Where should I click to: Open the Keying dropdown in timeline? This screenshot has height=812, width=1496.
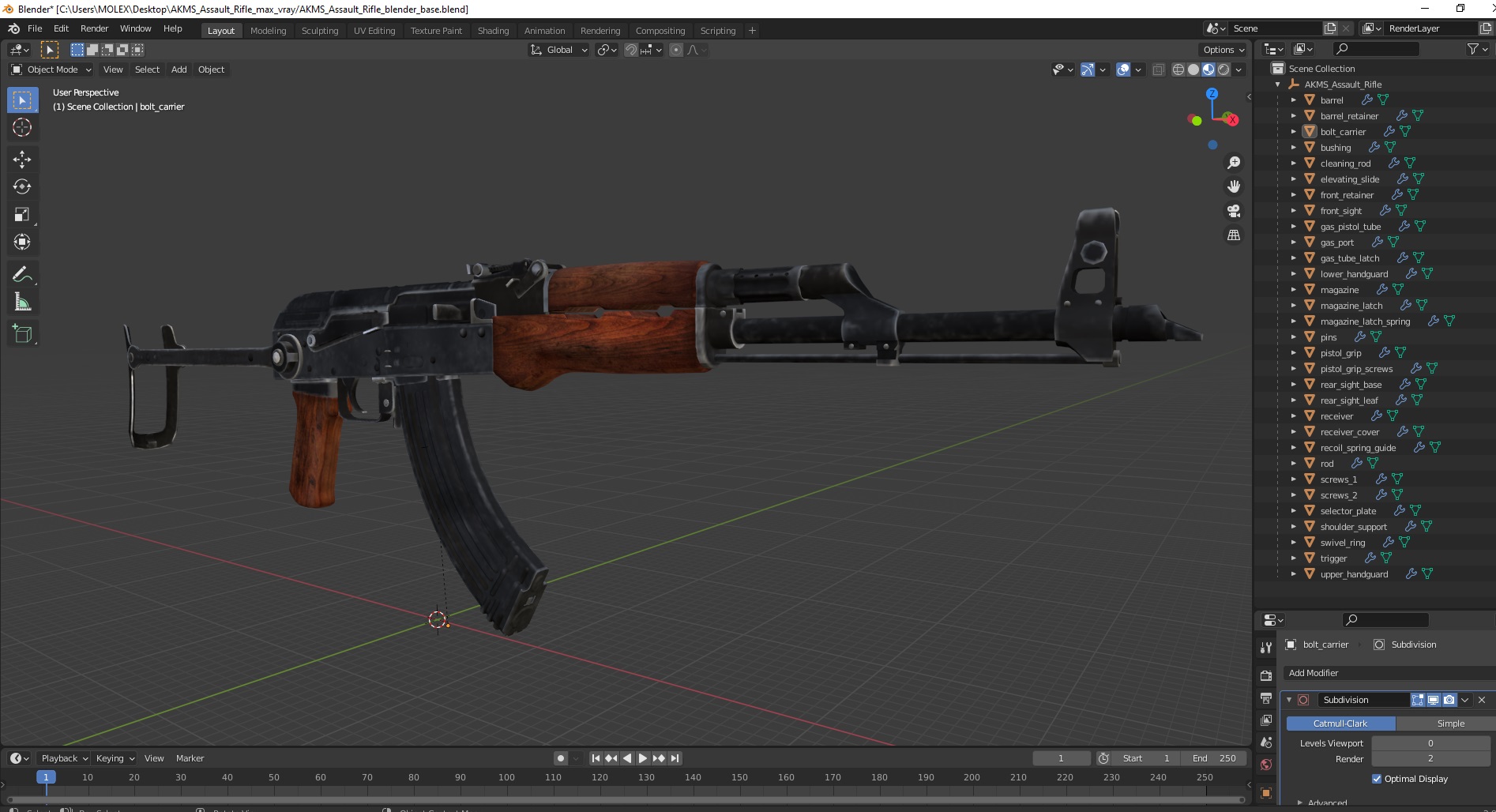tap(115, 758)
